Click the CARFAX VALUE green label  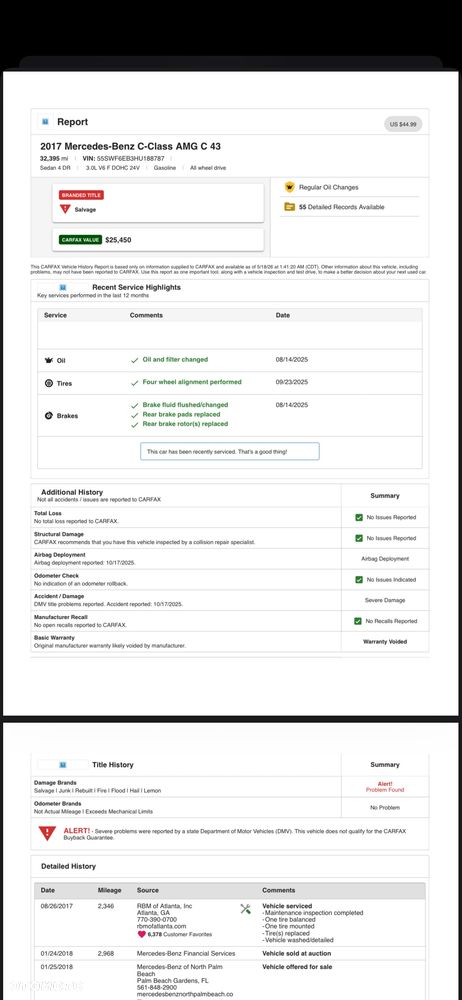click(80, 240)
